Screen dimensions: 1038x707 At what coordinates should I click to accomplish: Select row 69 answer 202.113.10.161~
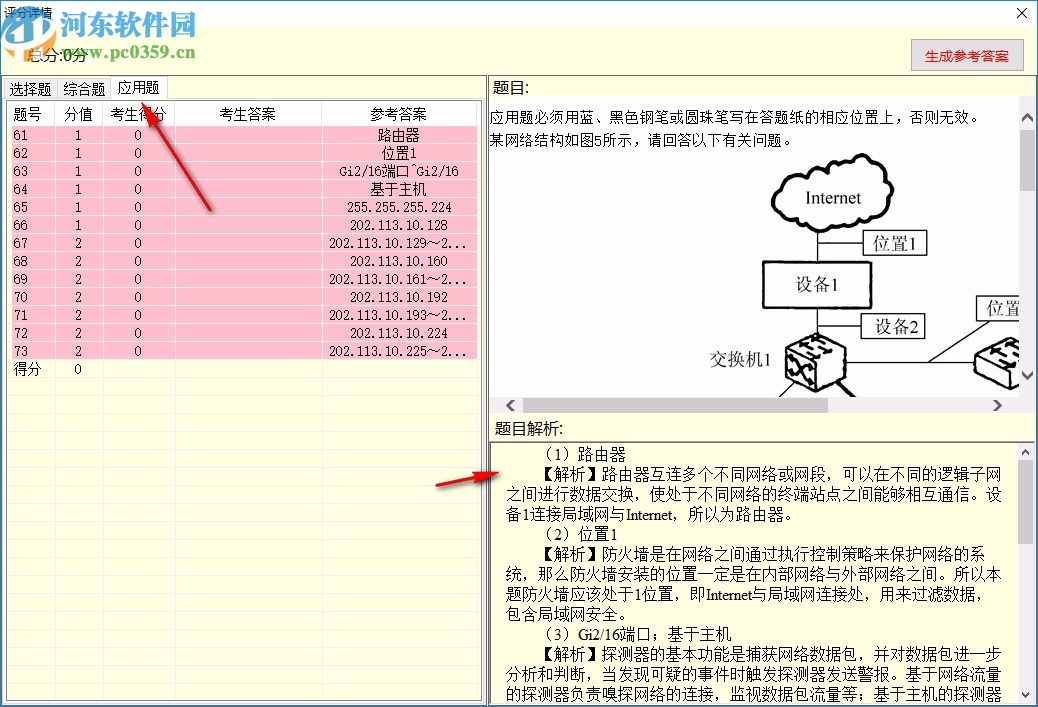pyautogui.click(x=244, y=279)
